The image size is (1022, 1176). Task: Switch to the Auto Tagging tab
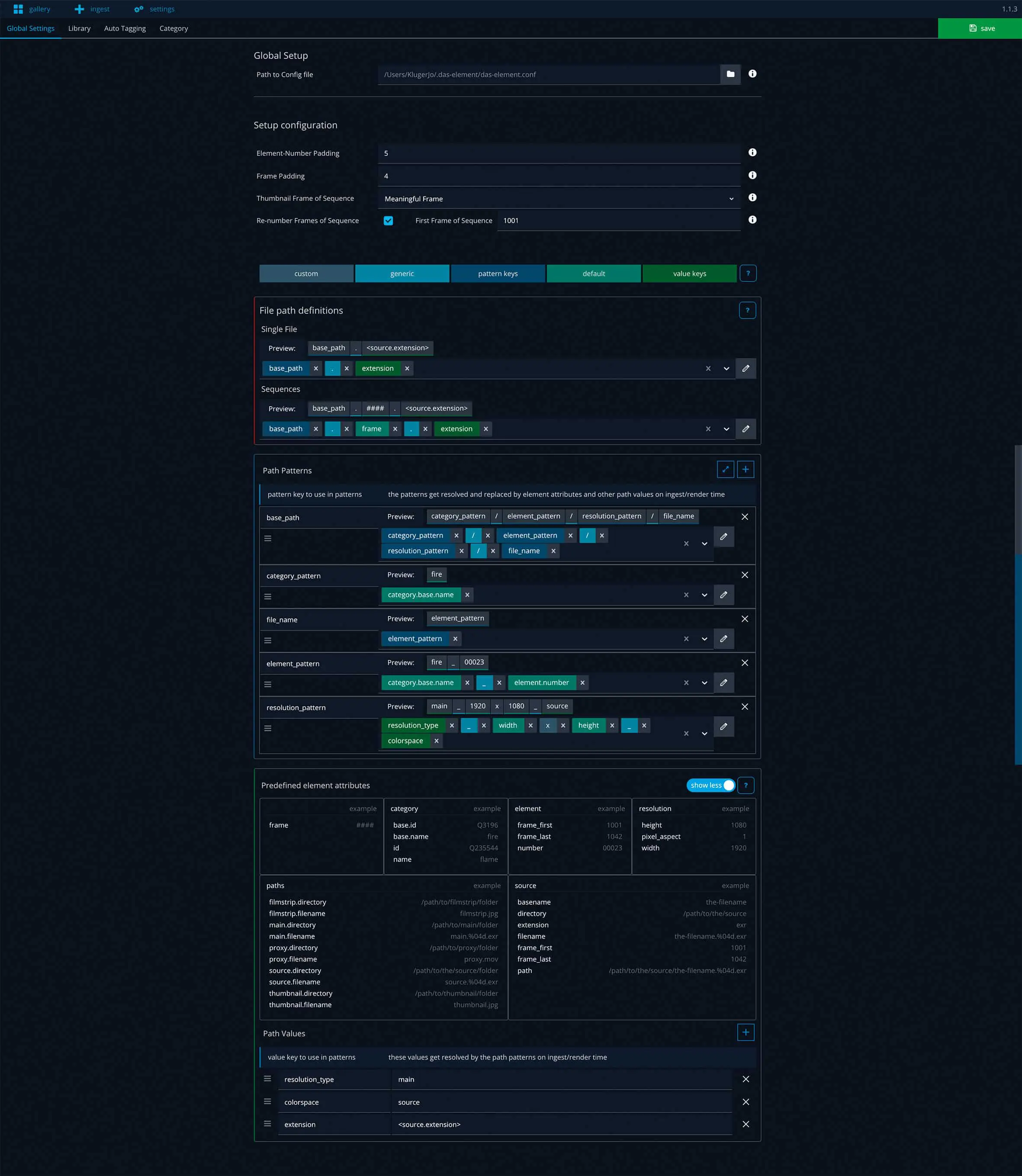tap(125, 29)
